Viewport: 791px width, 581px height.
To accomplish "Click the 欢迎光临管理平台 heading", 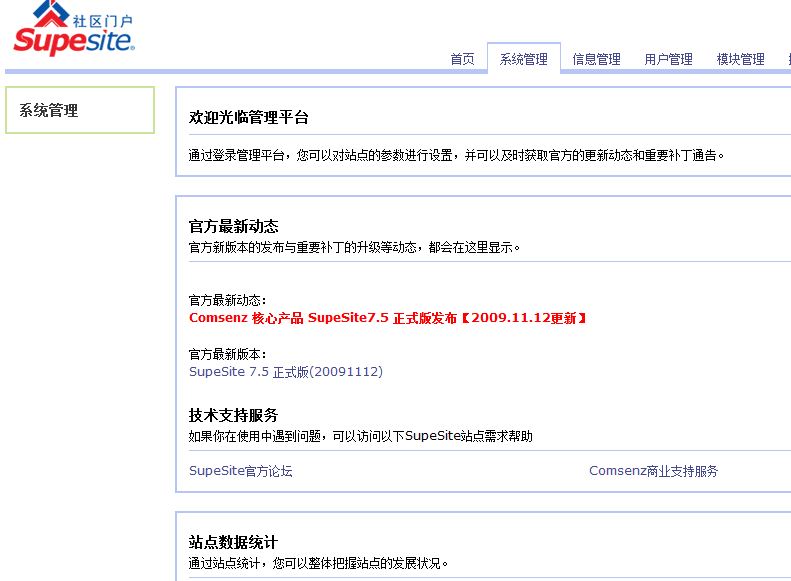I will (248, 118).
